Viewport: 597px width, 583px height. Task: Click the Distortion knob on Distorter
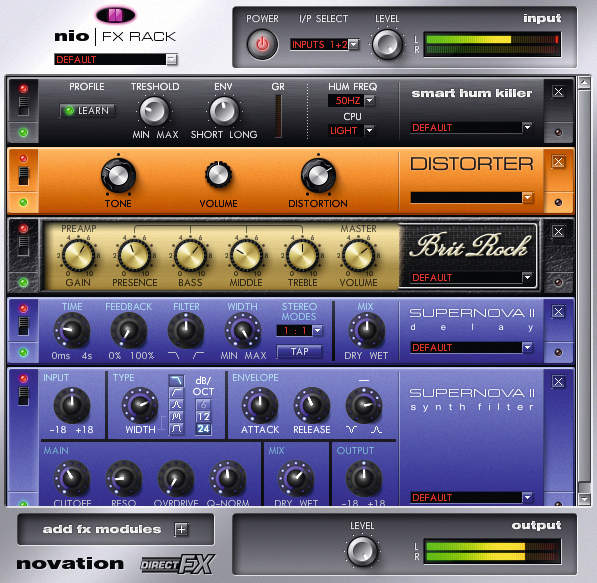click(318, 176)
